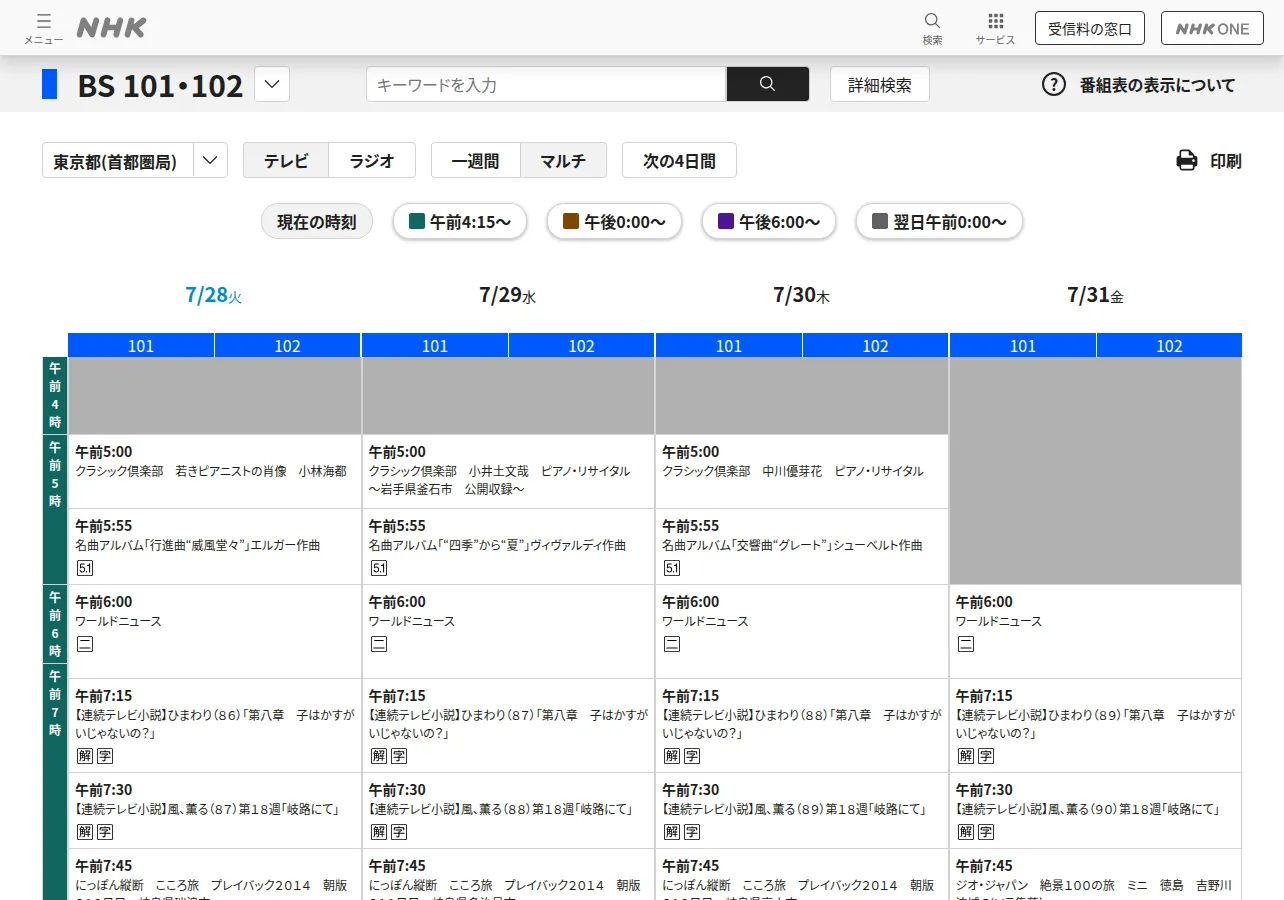Image resolution: width=1284 pixels, height=900 pixels.
Task: Click the 101 channel header under 7/28
Action: [x=141, y=345]
